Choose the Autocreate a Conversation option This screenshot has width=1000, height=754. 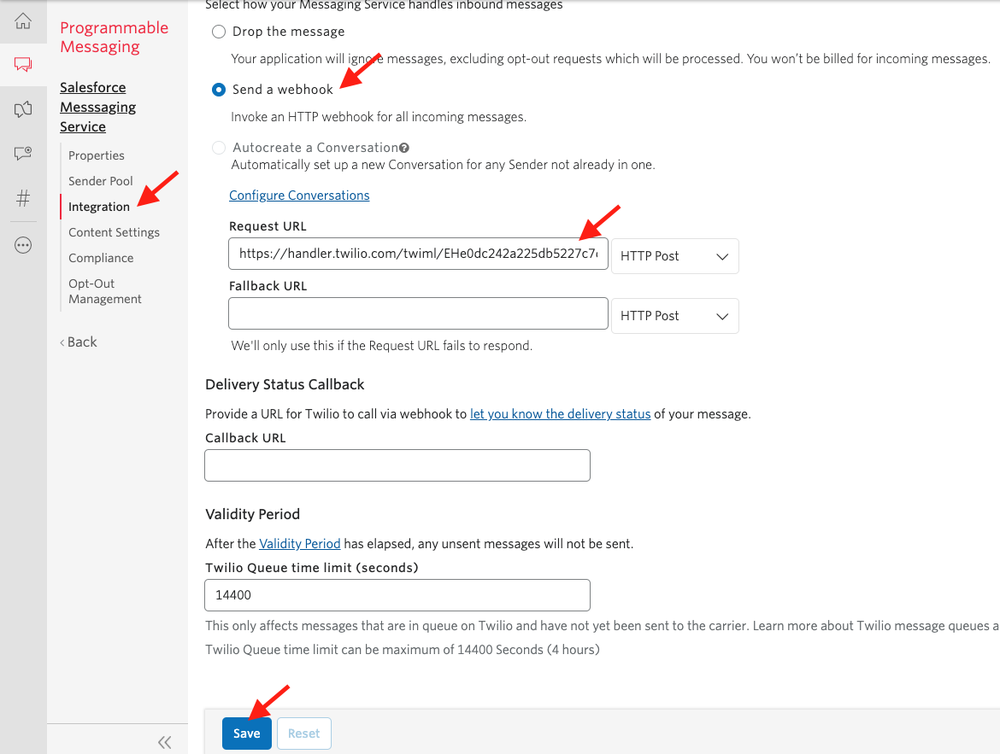tap(218, 147)
